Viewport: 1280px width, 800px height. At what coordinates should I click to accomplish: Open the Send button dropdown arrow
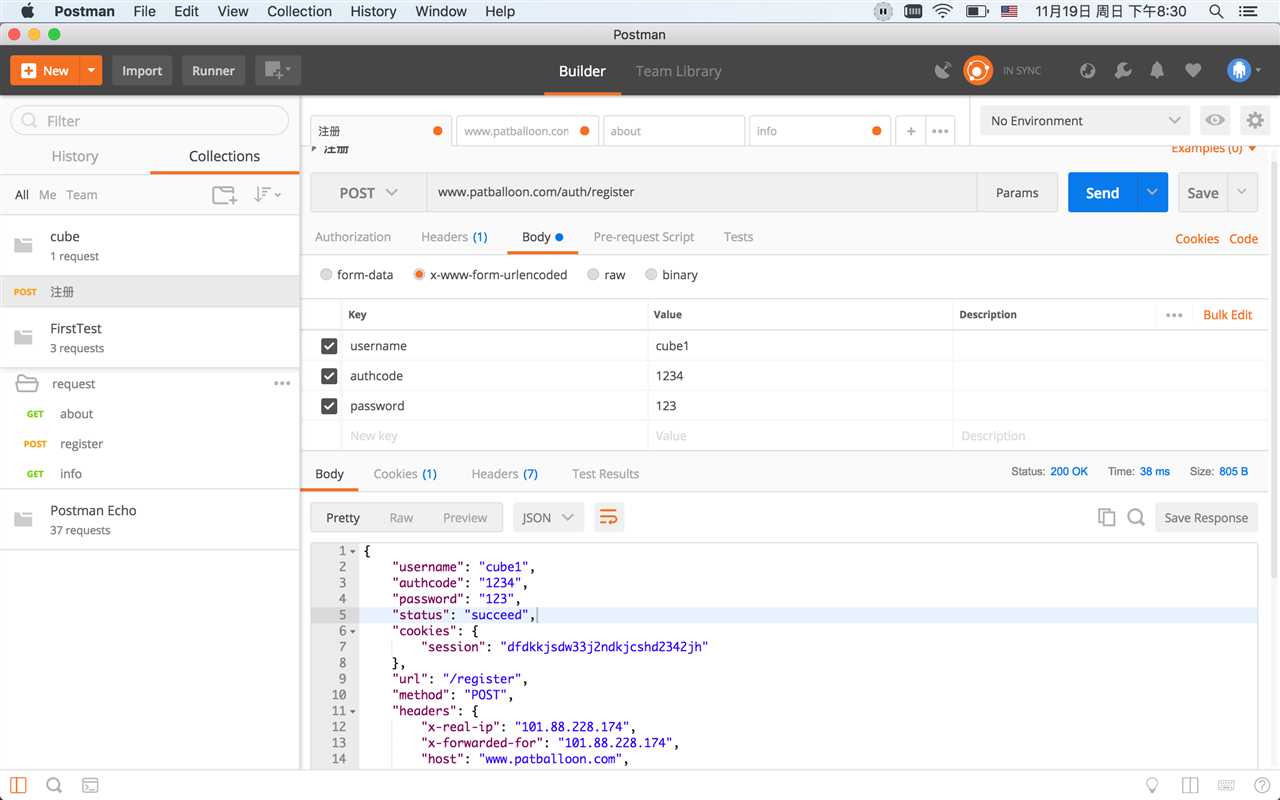point(1153,192)
